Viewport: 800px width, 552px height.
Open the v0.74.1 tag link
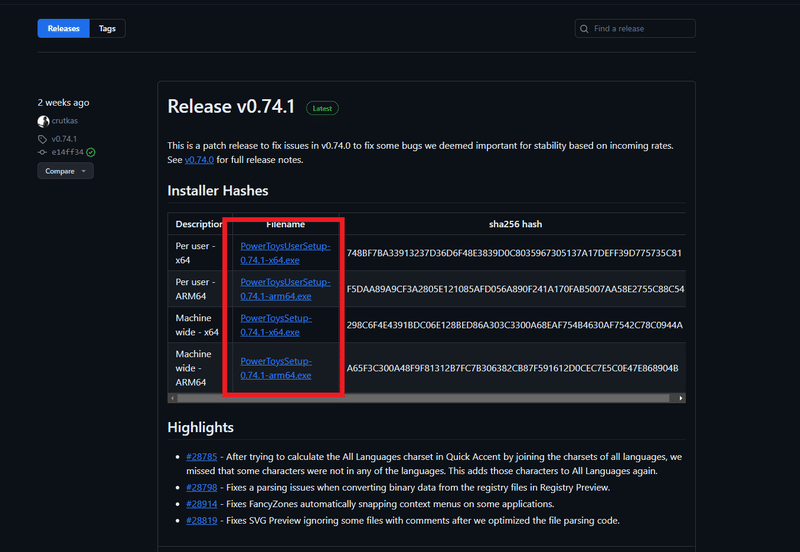coord(64,139)
